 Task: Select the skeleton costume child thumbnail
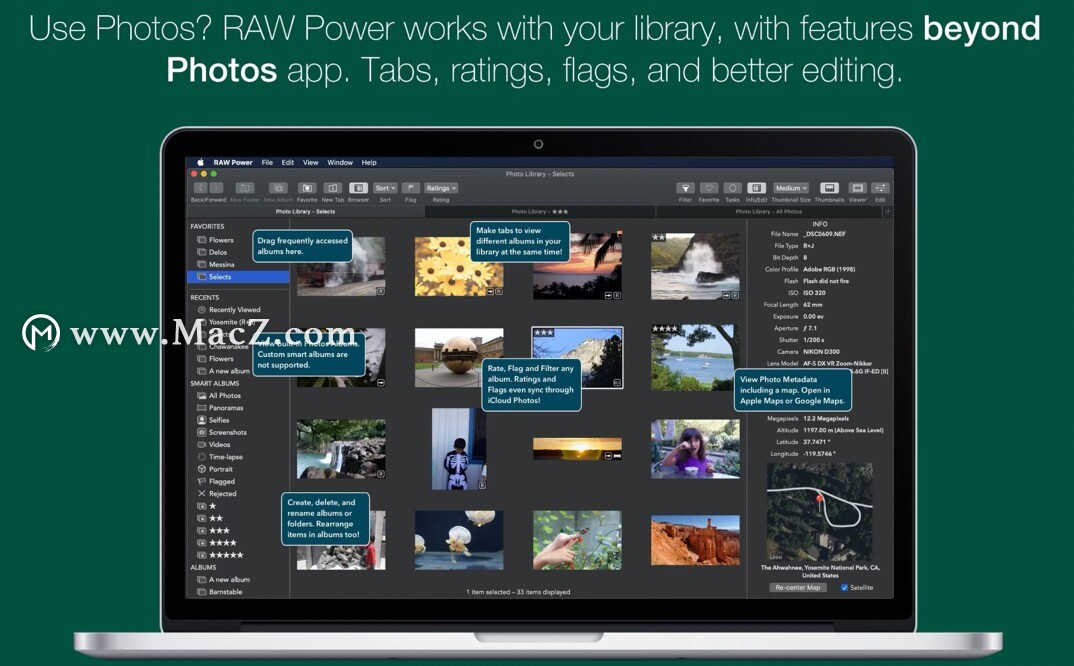459,449
